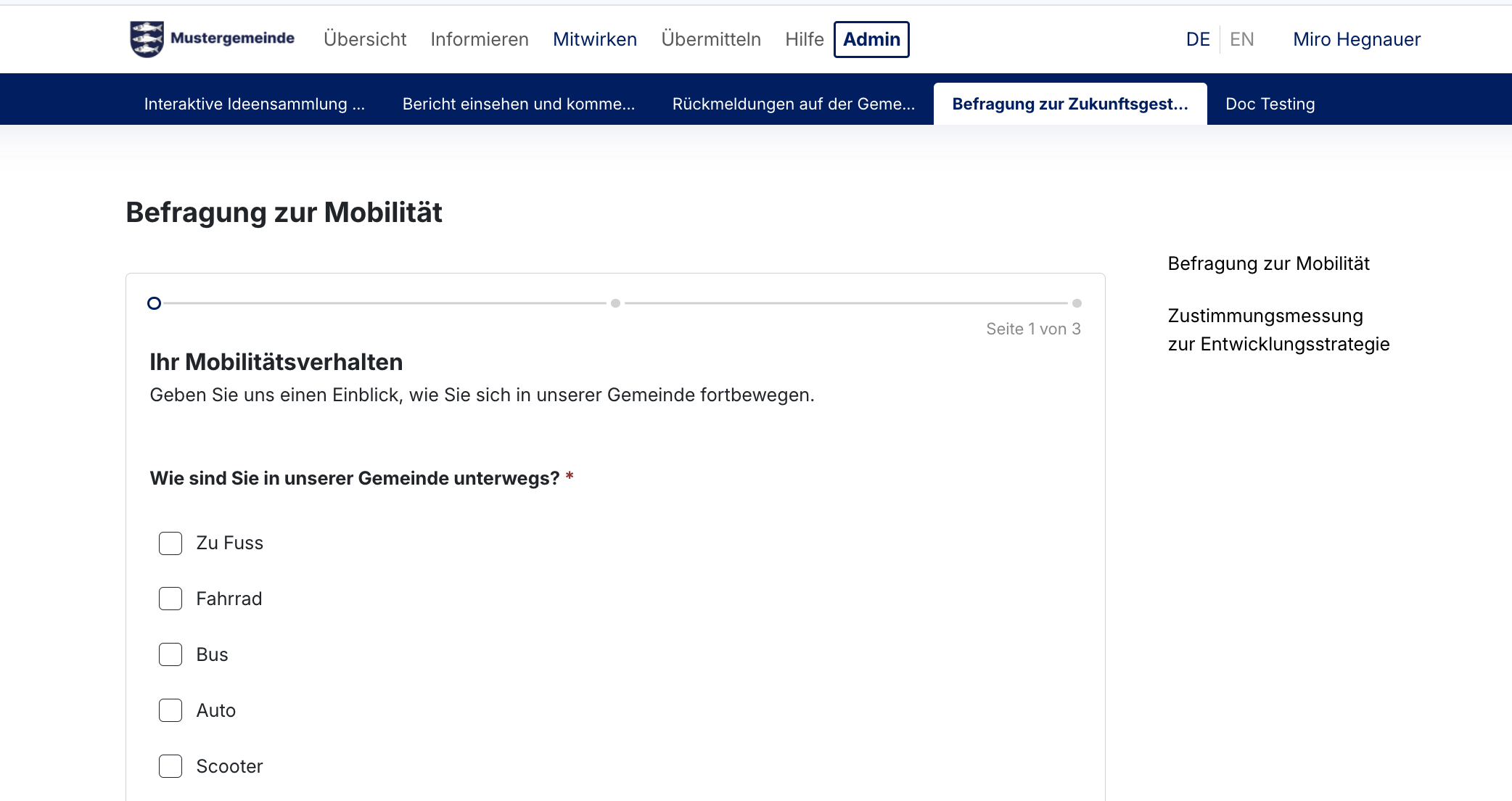Open the Hilfe menu

click(804, 39)
